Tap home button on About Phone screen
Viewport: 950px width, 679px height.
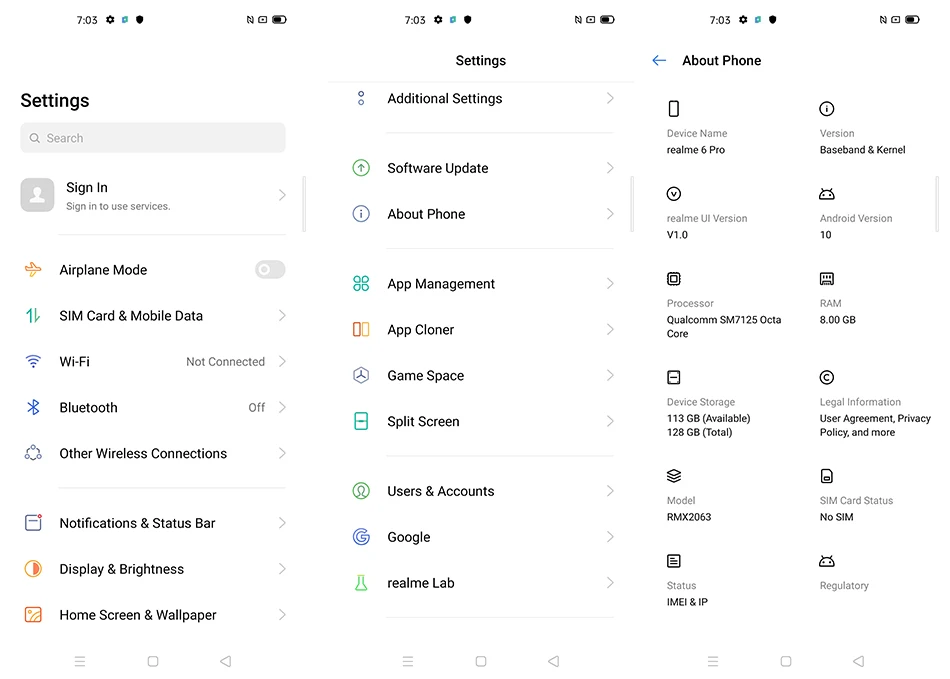(786, 661)
